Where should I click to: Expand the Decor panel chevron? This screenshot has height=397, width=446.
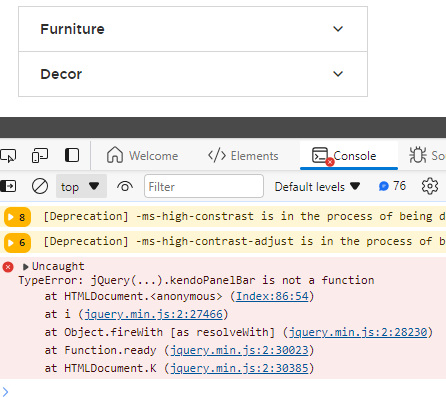click(338, 74)
